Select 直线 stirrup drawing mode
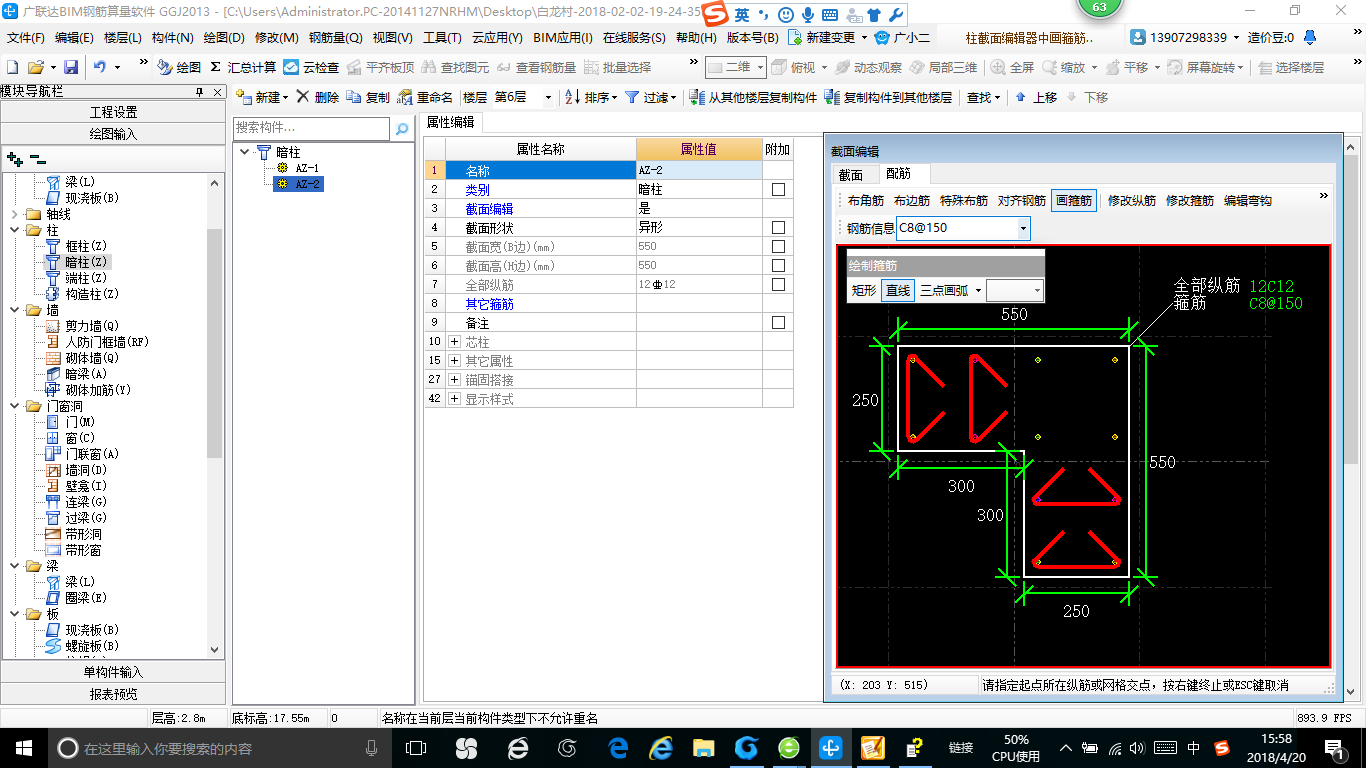Image resolution: width=1366 pixels, height=768 pixels. (x=898, y=290)
